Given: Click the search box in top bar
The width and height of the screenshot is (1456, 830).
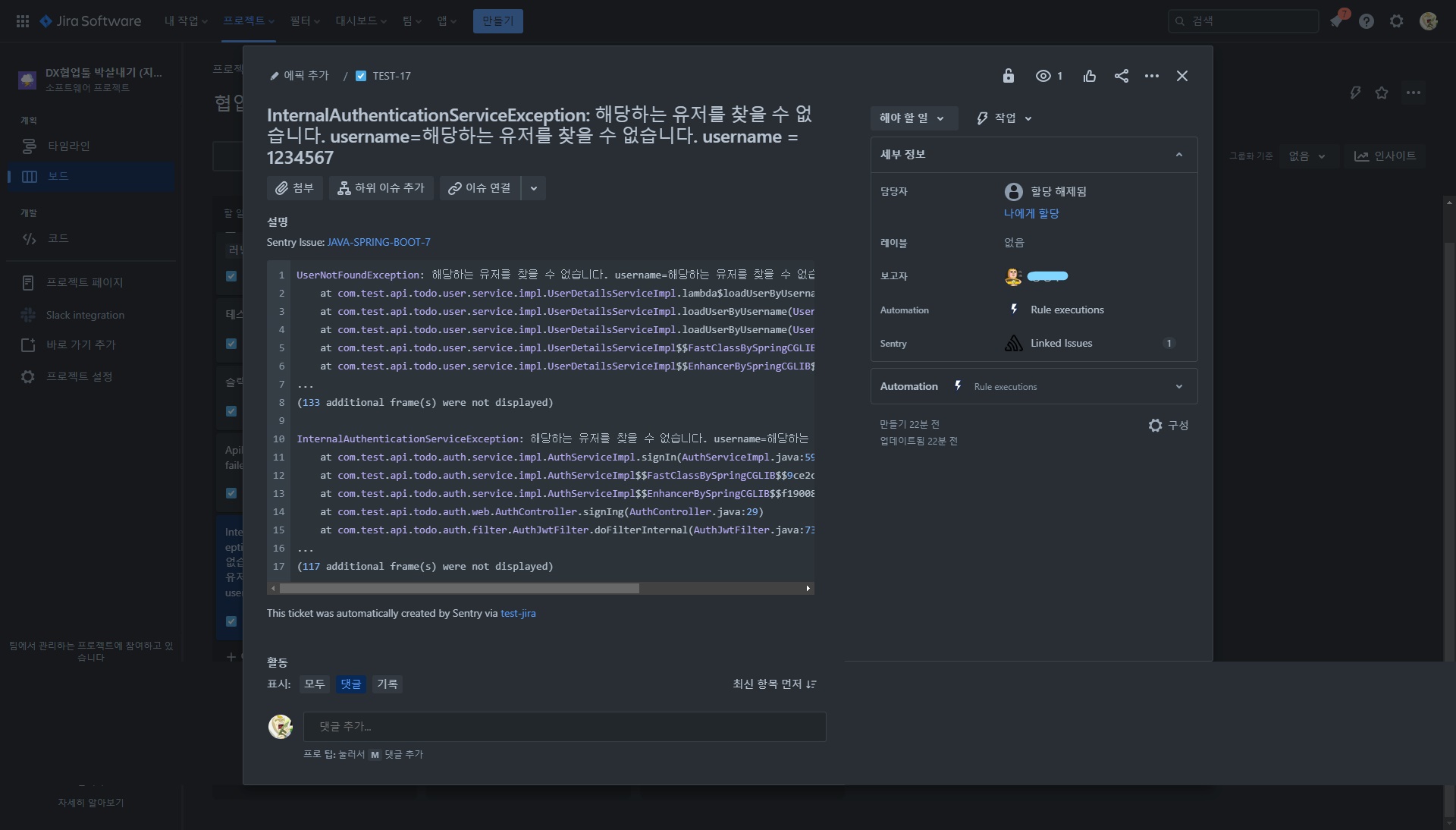Looking at the screenshot, I should (x=1244, y=21).
